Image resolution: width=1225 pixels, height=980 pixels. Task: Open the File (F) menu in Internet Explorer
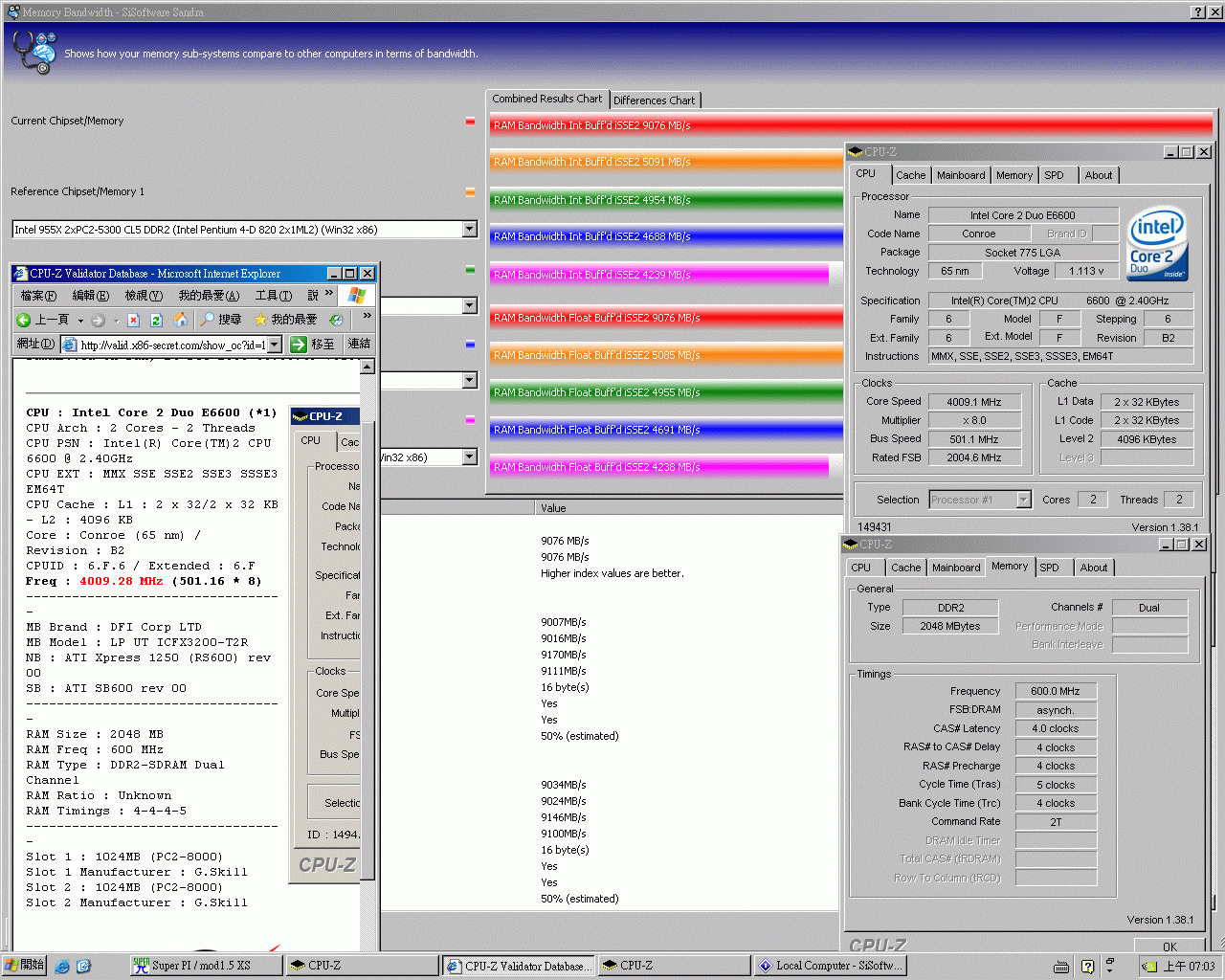pos(38,296)
